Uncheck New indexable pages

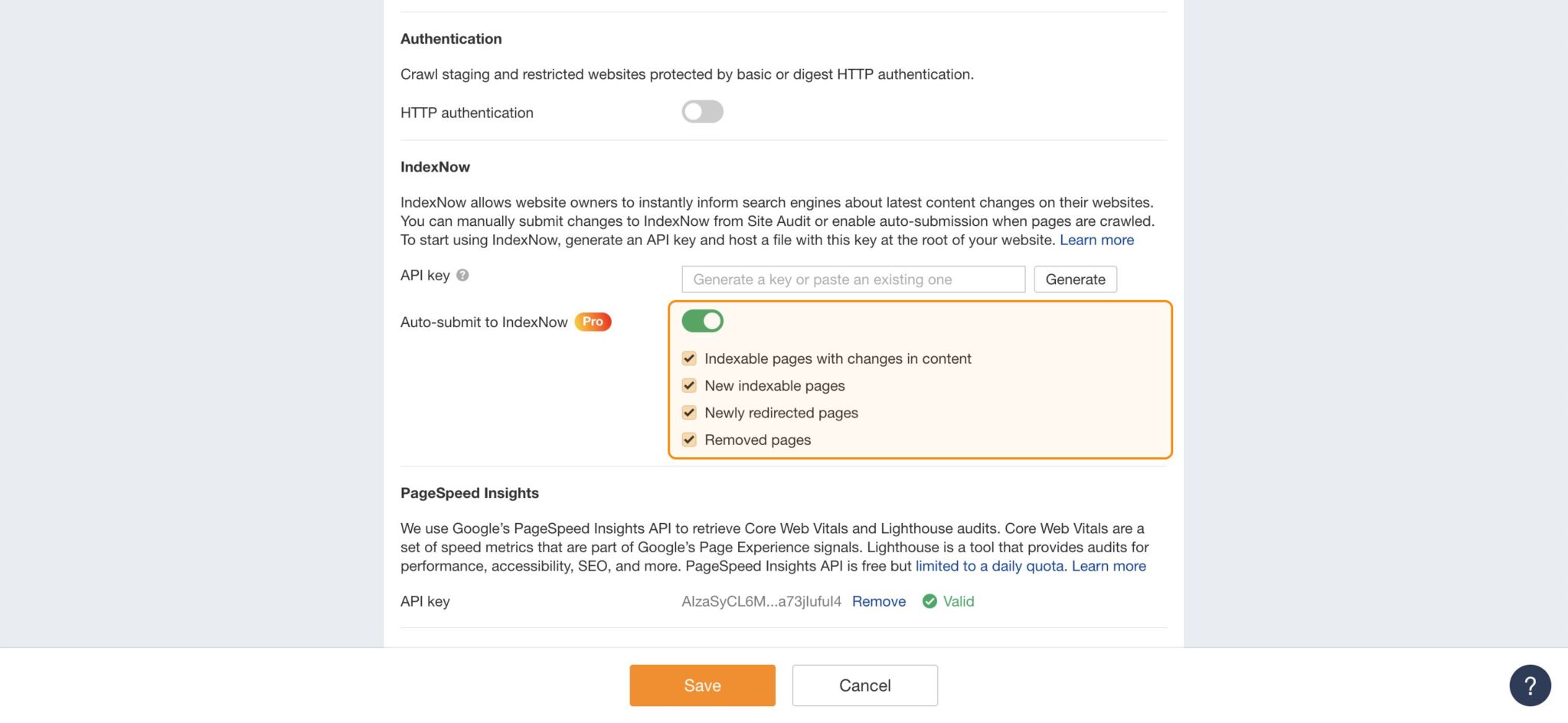click(x=688, y=385)
